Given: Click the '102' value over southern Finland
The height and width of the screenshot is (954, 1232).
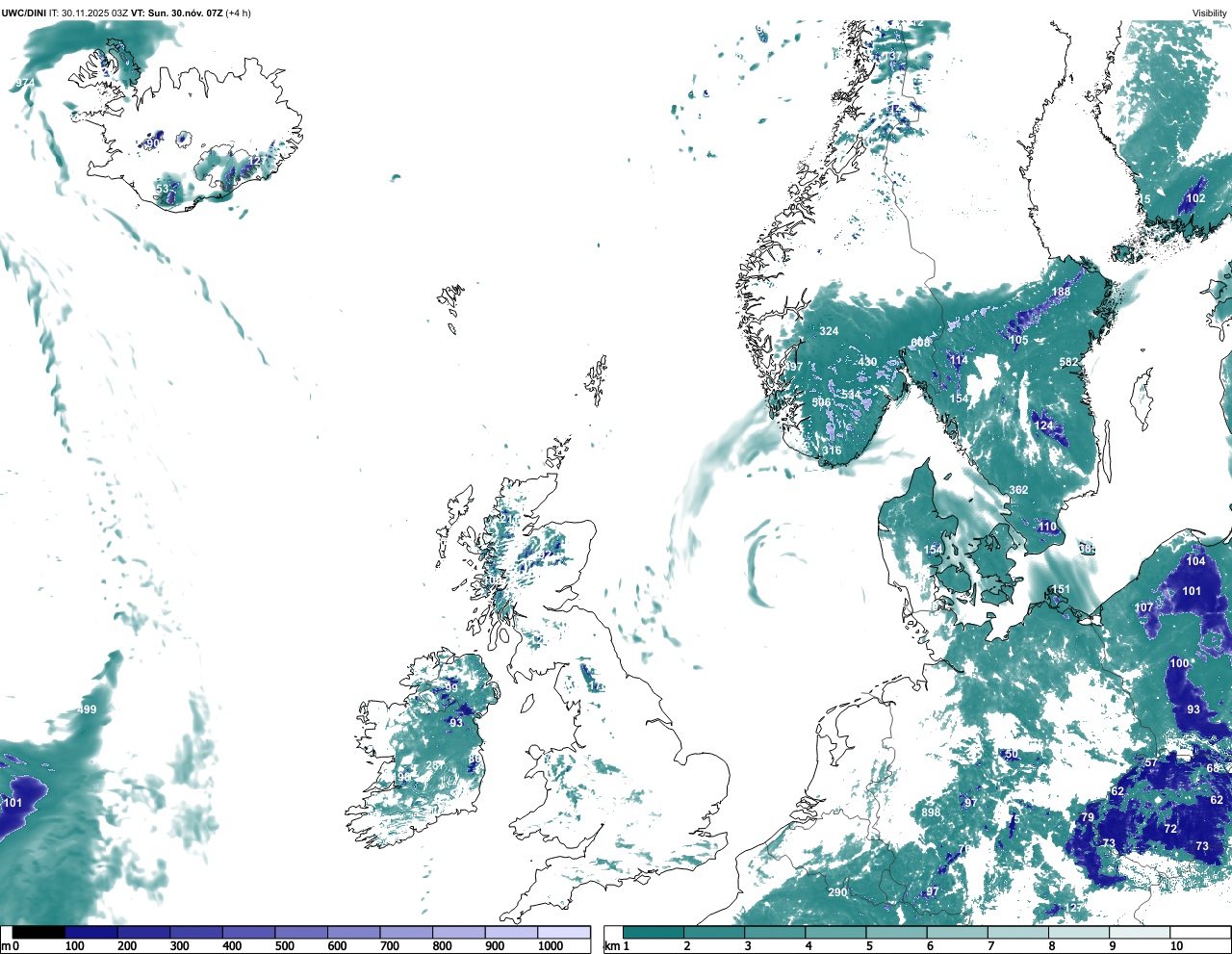Looking at the screenshot, I should tap(1195, 199).
